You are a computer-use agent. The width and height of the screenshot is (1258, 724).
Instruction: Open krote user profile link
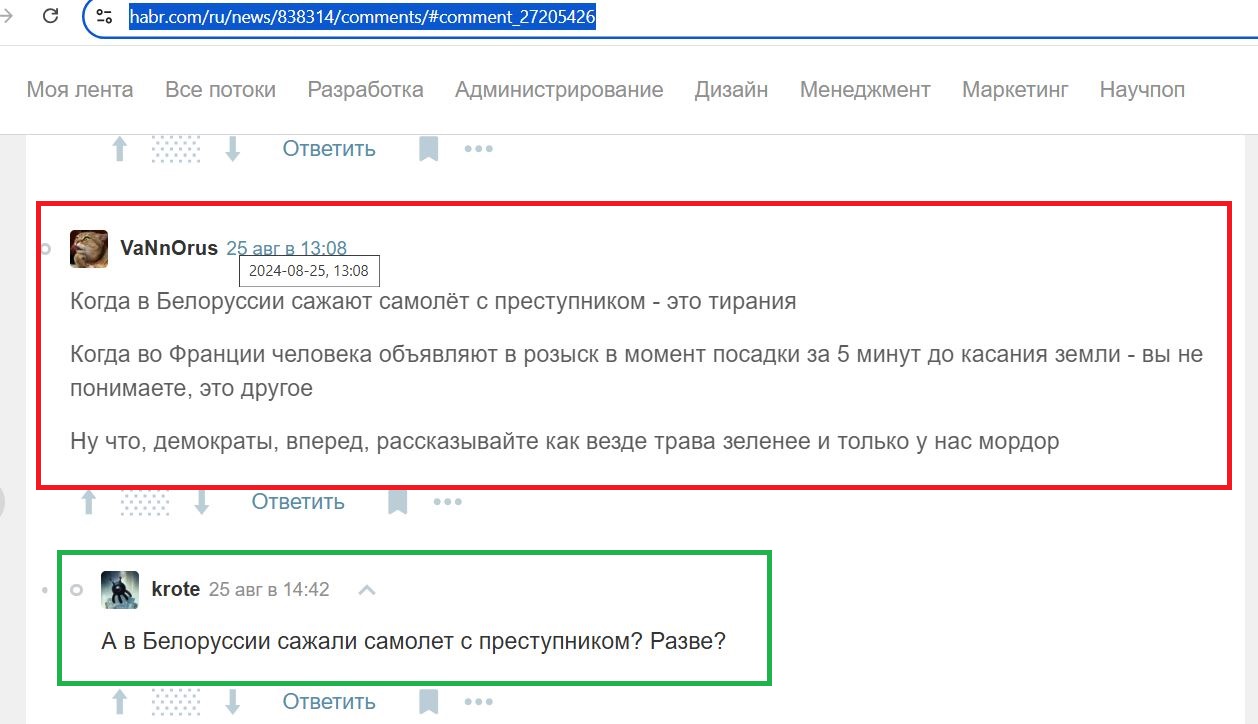coord(176,590)
